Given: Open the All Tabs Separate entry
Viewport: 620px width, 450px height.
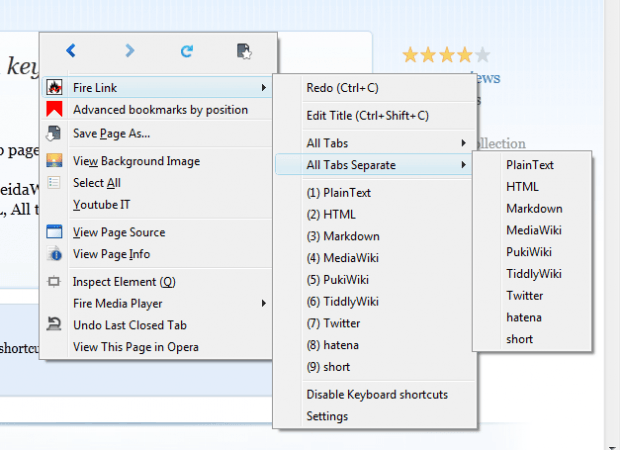Looking at the screenshot, I should [x=374, y=164].
